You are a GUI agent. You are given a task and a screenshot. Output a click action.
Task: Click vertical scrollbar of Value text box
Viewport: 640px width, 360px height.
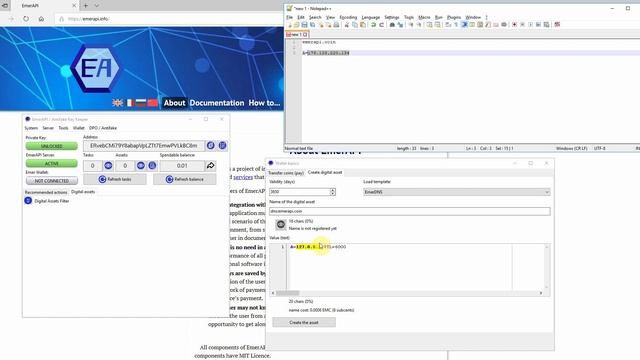point(547,267)
